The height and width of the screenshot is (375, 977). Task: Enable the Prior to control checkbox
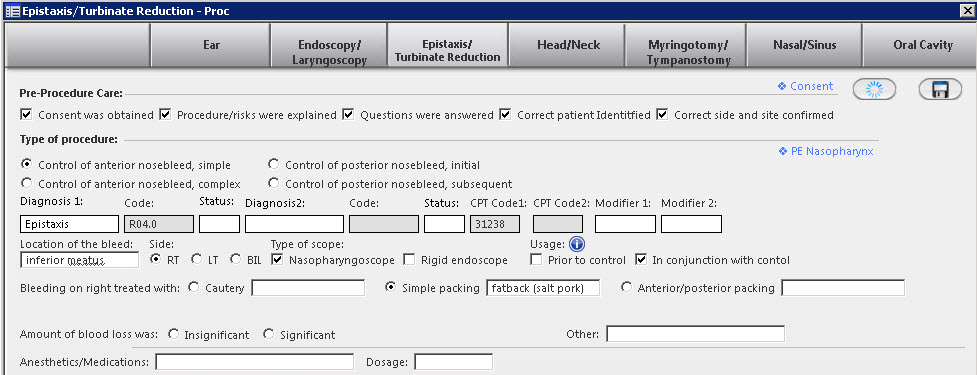pos(536,260)
